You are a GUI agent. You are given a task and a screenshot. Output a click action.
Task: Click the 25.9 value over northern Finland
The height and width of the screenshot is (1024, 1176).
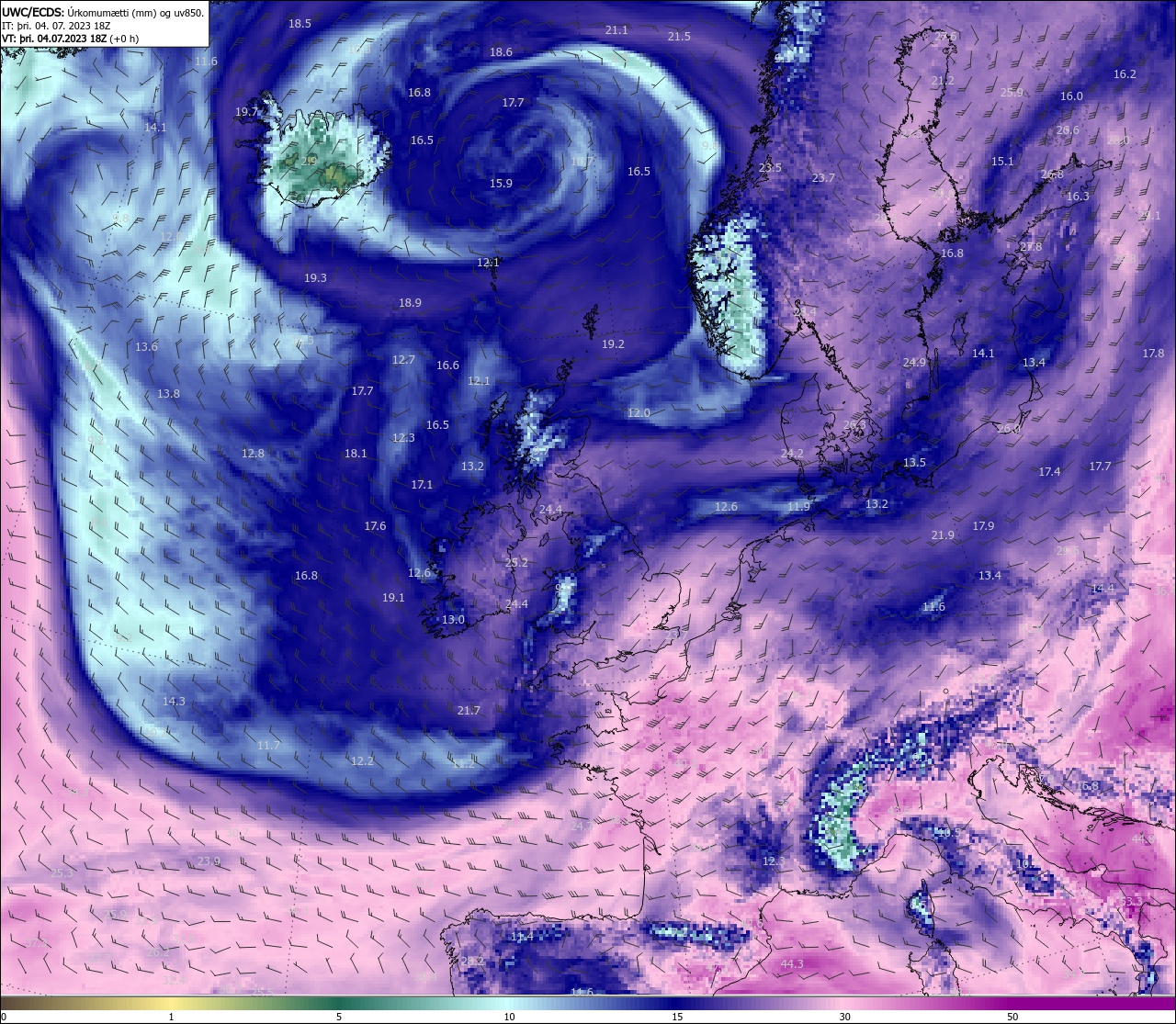point(1012,93)
